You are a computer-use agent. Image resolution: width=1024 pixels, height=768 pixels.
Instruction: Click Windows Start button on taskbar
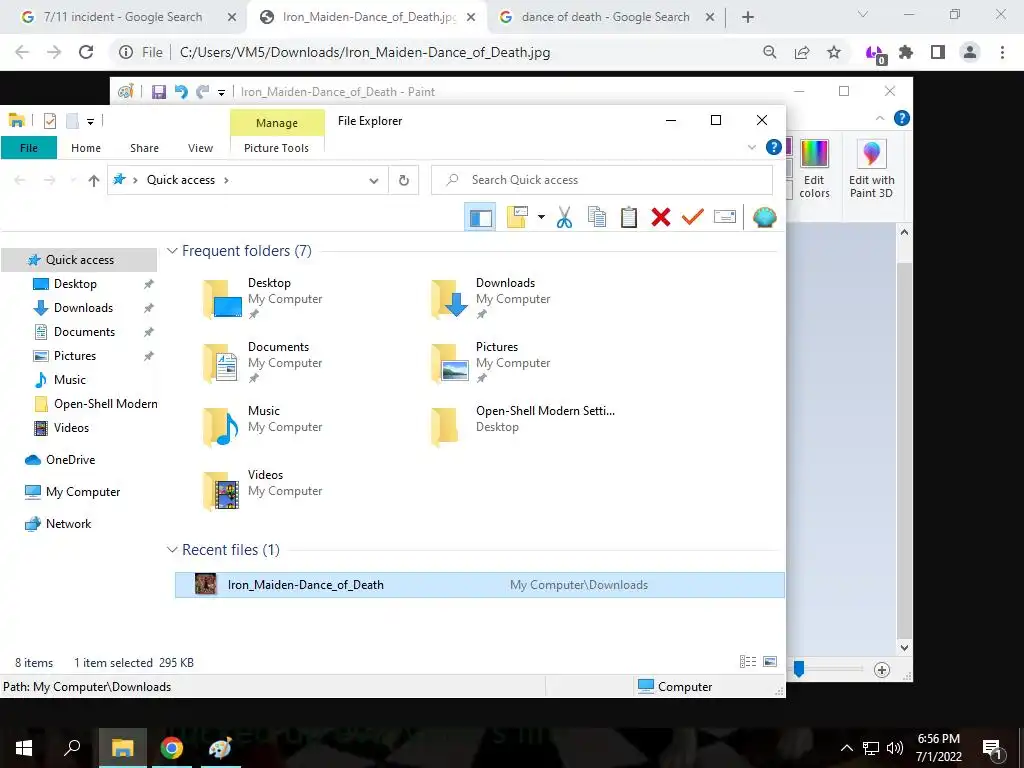pos(24,748)
